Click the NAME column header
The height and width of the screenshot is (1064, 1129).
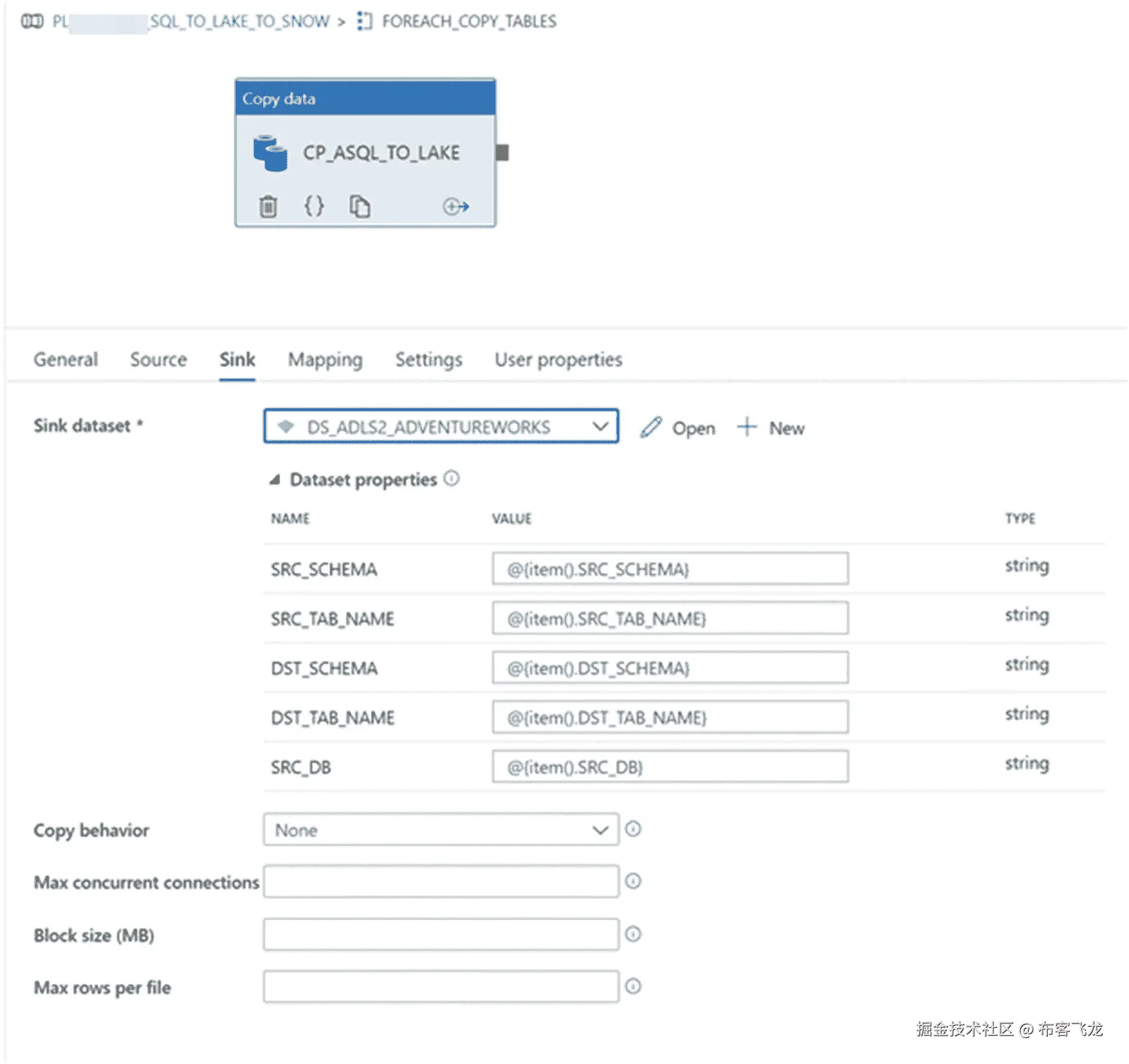point(290,519)
